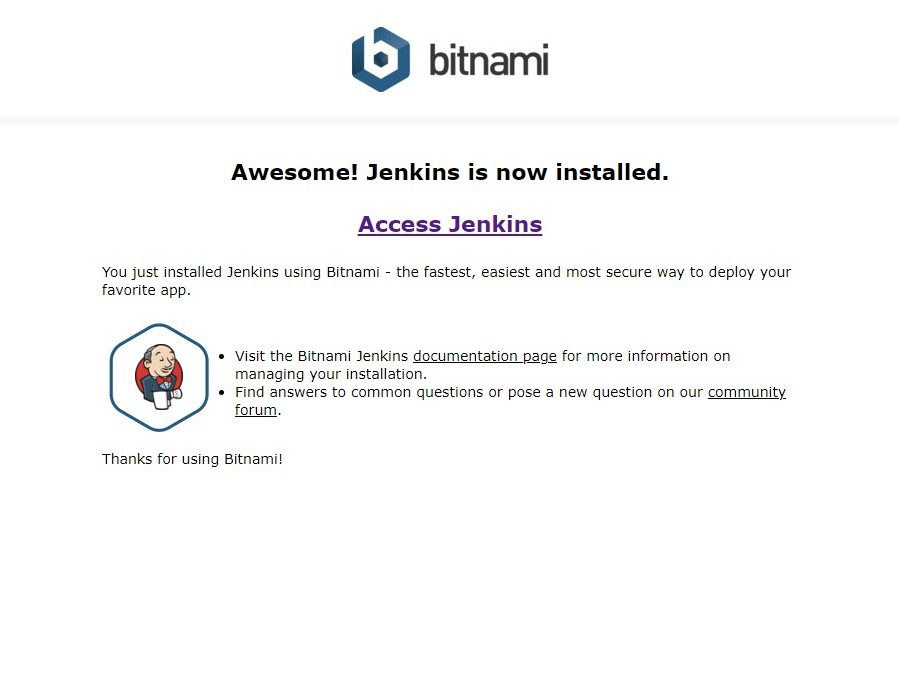Click the "bitnami" wordmark text in the header

point(489,59)
